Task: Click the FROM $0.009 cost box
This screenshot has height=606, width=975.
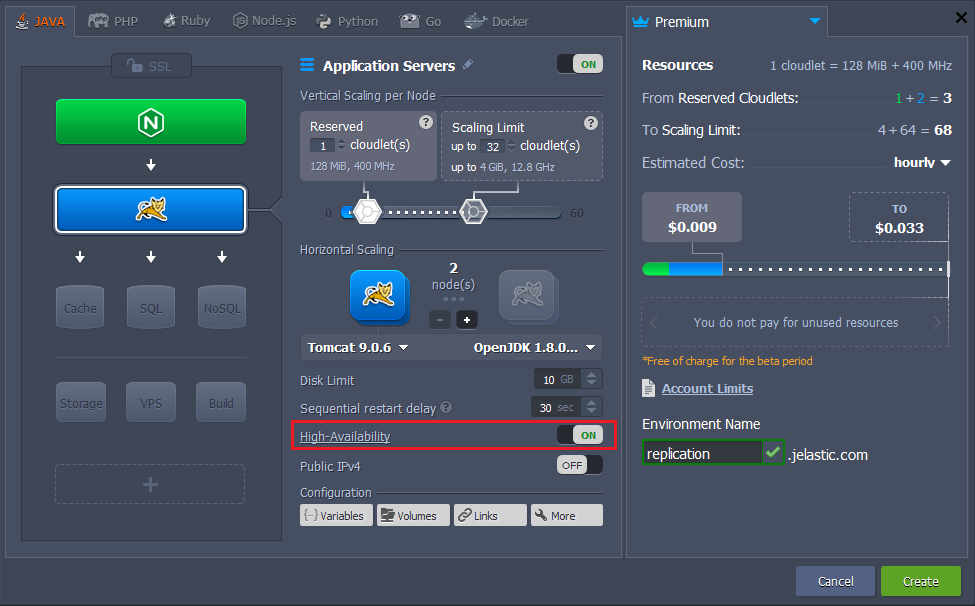Action: click(x=692, y=217)
